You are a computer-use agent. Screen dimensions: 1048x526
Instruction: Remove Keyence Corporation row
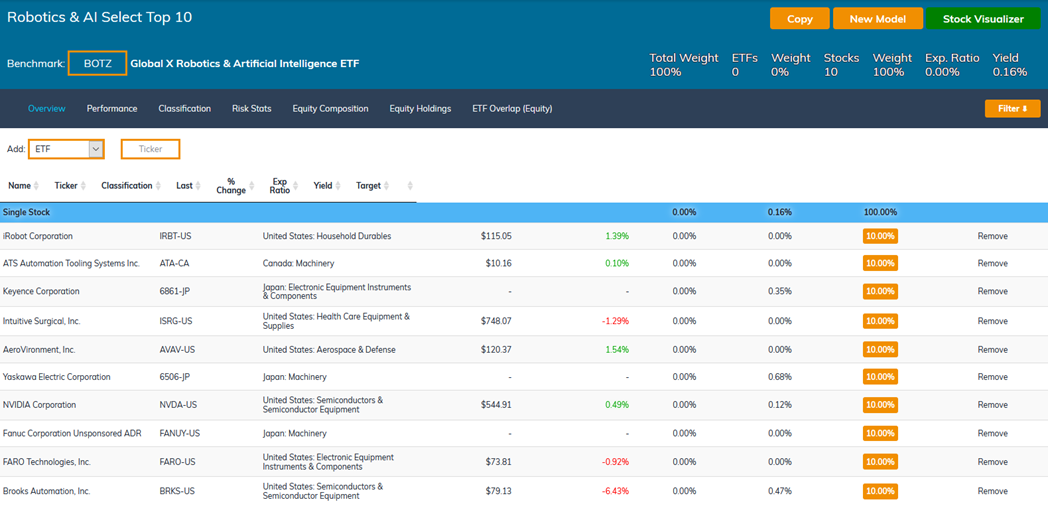(x=993, y=291)
